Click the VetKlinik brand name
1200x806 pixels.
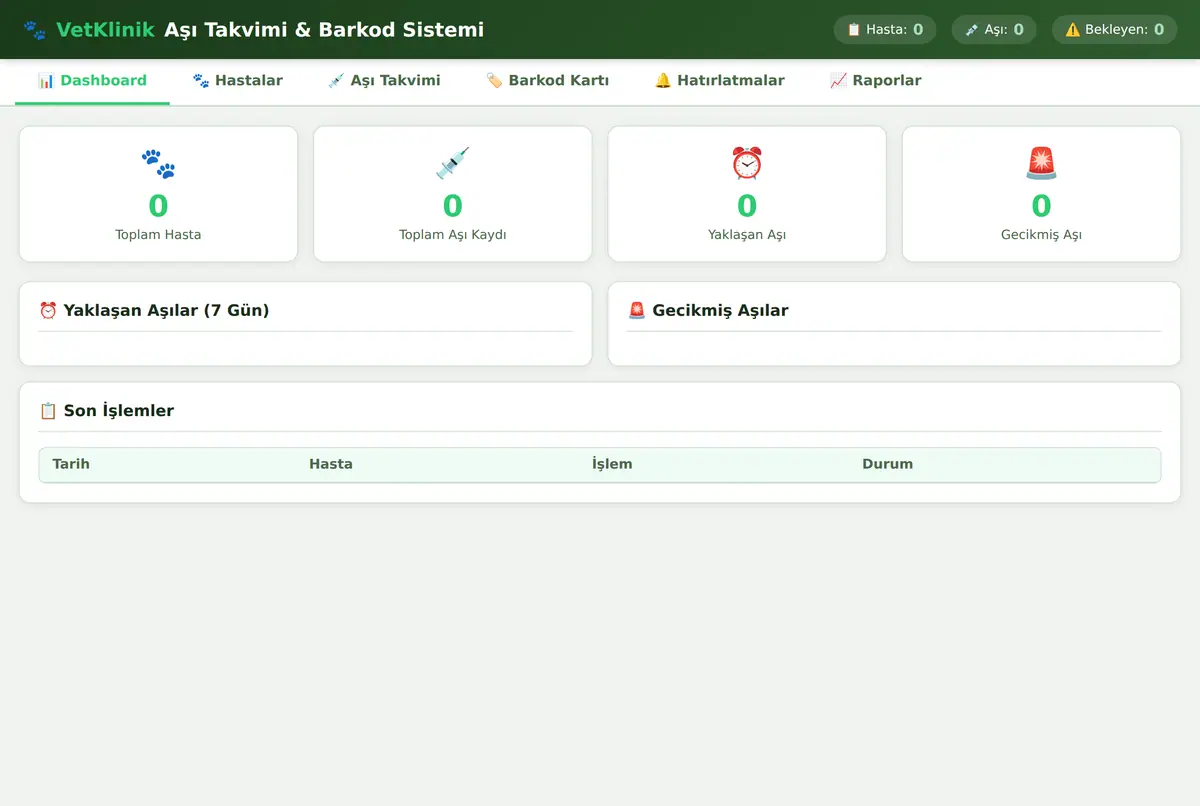(106, 30)
